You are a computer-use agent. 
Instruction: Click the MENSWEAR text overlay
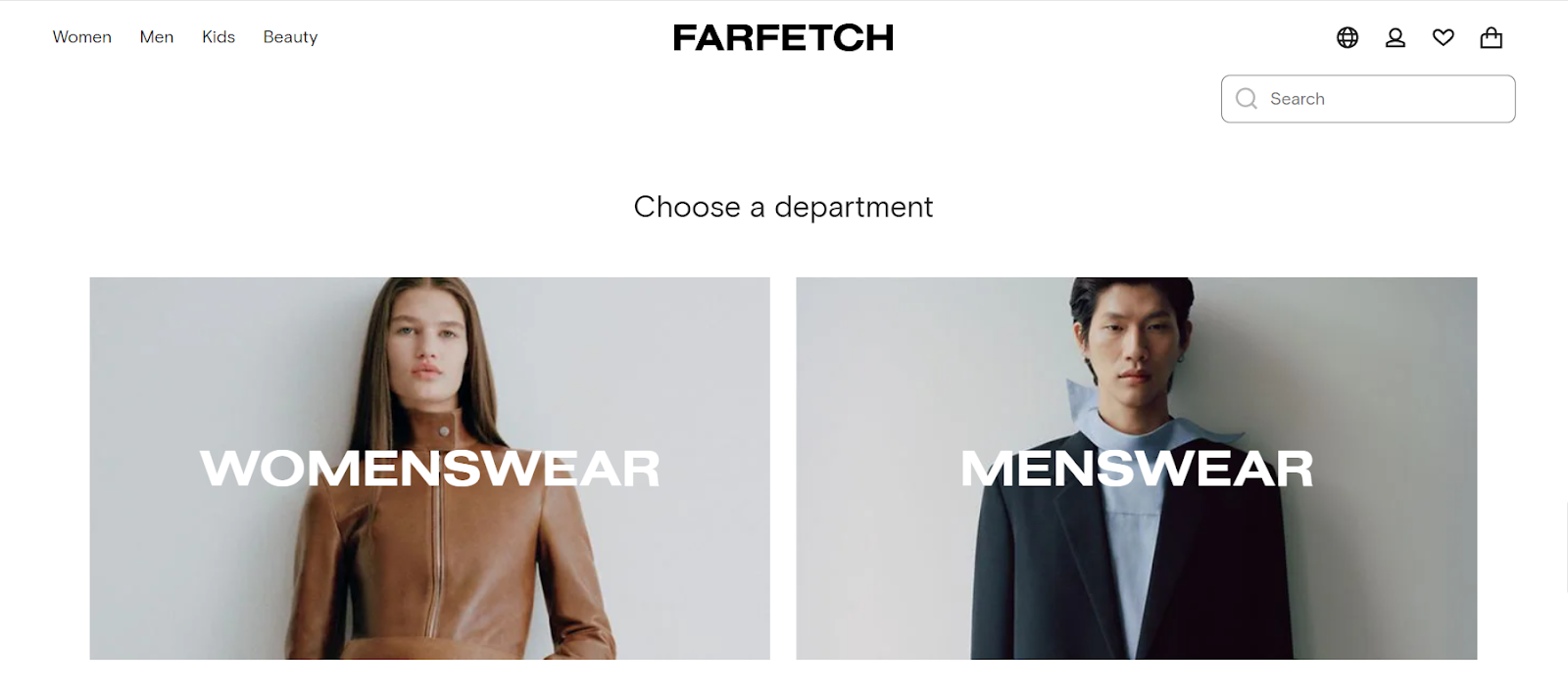coord(1137,469)
